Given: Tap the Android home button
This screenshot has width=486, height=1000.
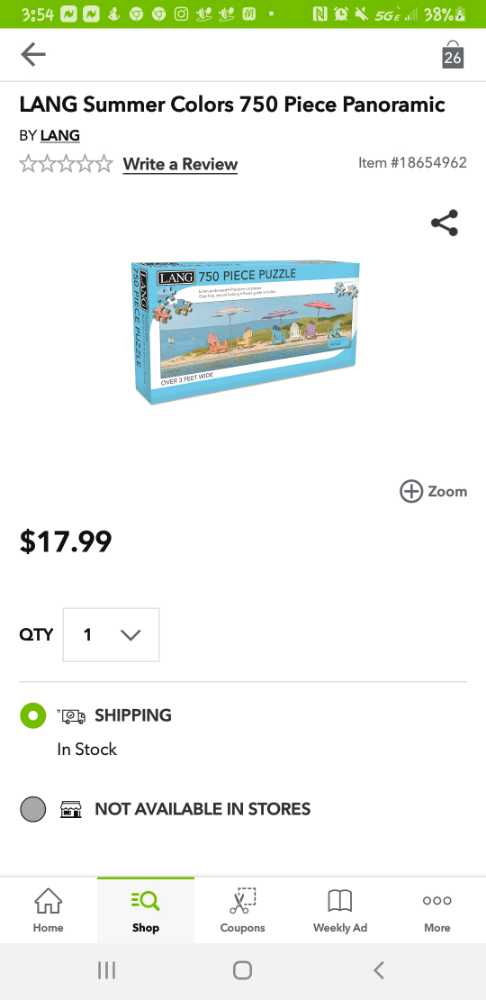Looking at the screenshot, I should tap(242, 971).
